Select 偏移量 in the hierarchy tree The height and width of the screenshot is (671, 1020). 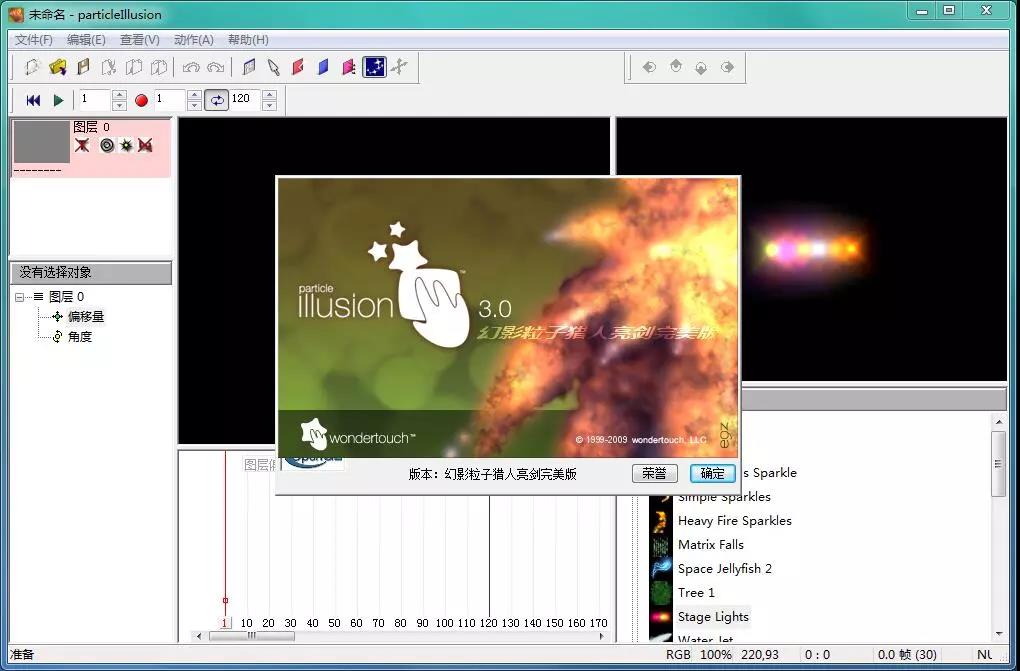[86, 317]
